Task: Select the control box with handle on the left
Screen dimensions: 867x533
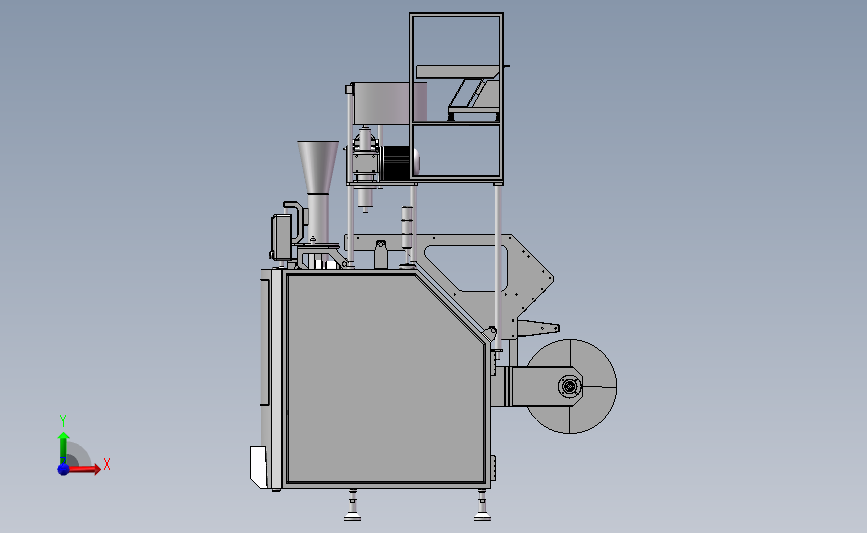Action: (x=282, y=237)
